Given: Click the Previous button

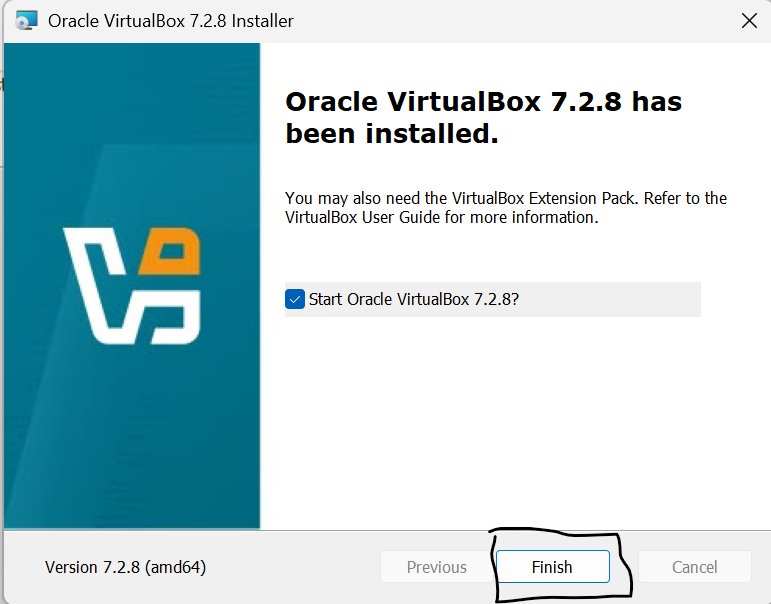Looking at the screenshot, I should pyautogui.click(x=437, y=567).
